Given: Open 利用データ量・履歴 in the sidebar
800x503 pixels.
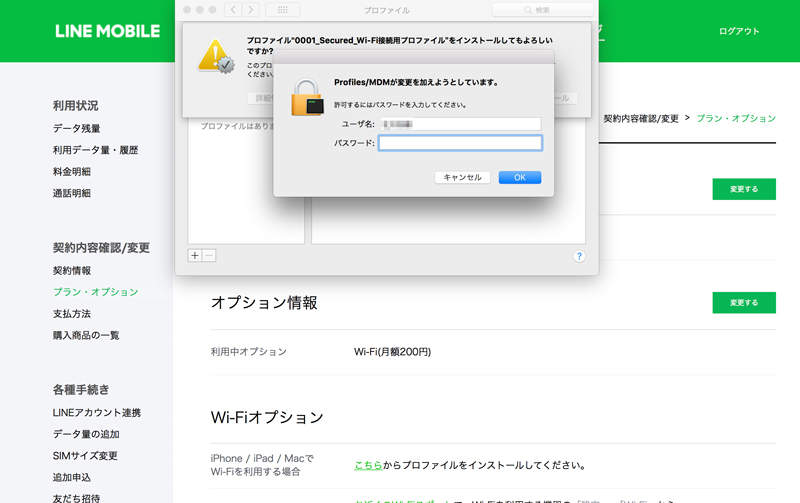Looking at the screenshot, I should pyautogui.click(x=95, y=150).
